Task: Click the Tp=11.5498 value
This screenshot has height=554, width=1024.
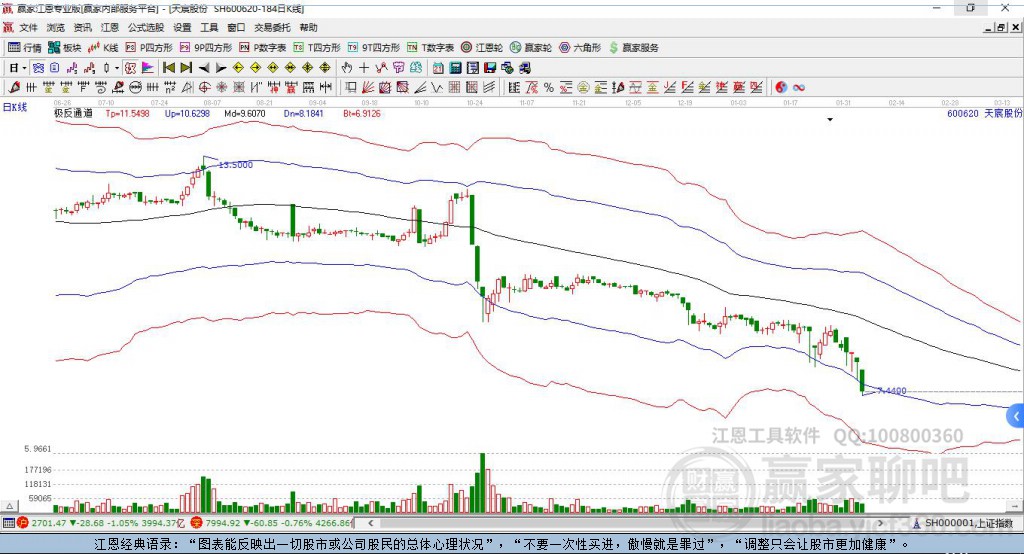Action: (x=127, y=113)
